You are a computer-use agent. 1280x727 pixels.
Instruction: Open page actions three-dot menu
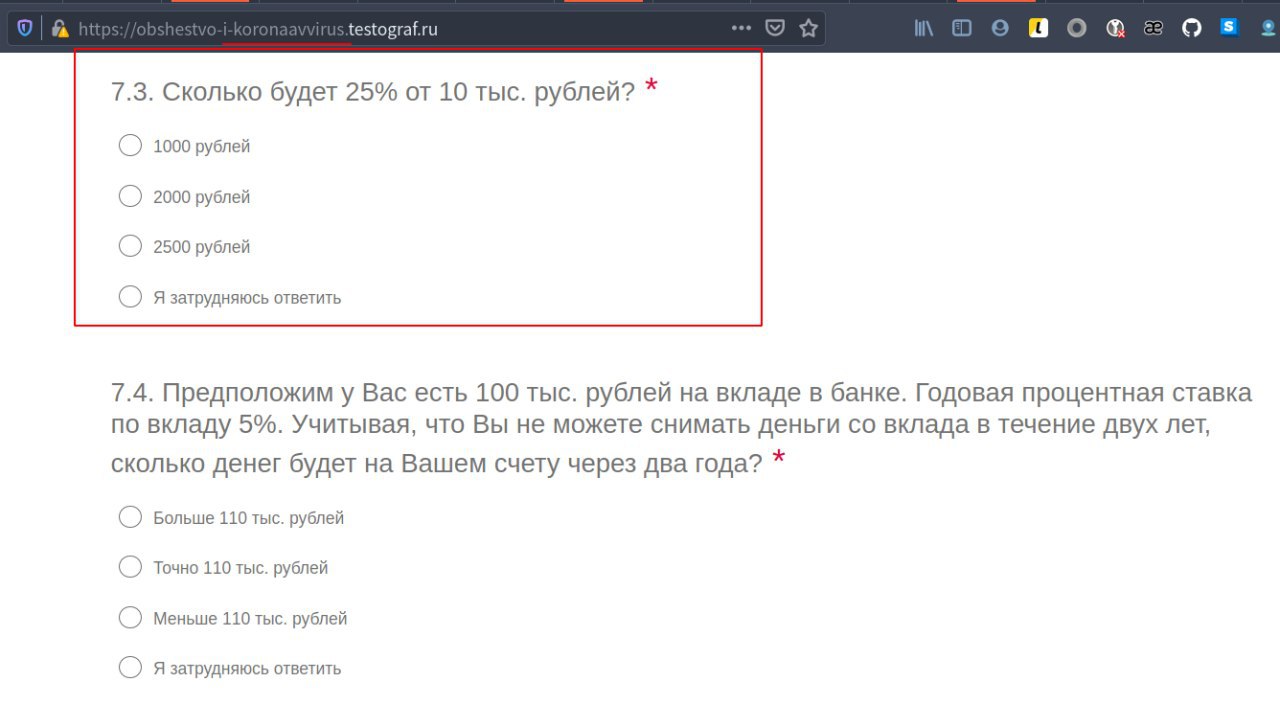[x=741, y=28]
